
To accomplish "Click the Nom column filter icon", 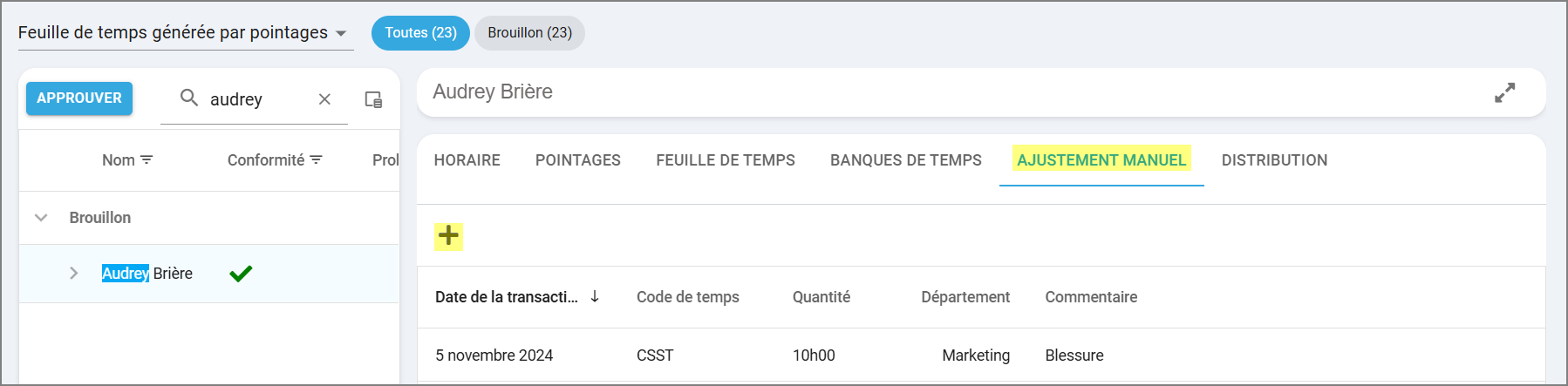I will [147, 160].
